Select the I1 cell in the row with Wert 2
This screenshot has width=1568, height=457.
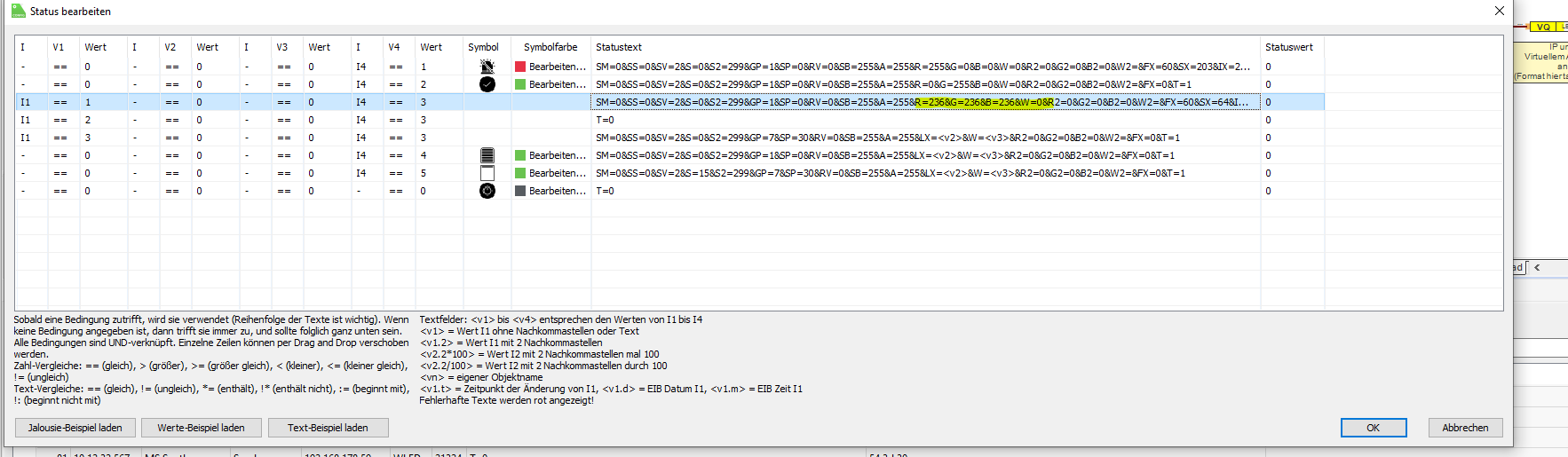[x=31, y=120]
